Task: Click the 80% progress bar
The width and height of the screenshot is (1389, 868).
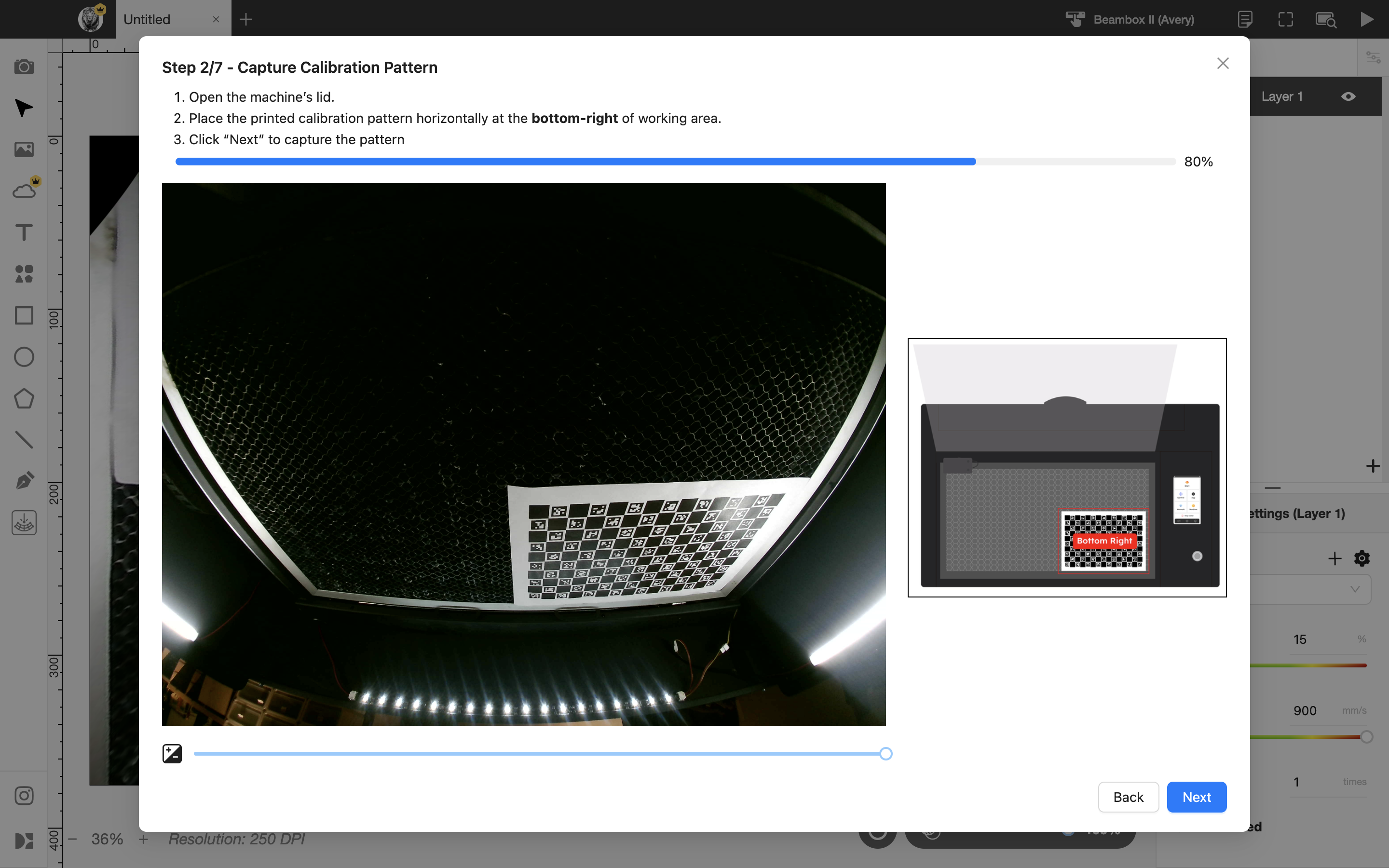Action: pos(676,162)
